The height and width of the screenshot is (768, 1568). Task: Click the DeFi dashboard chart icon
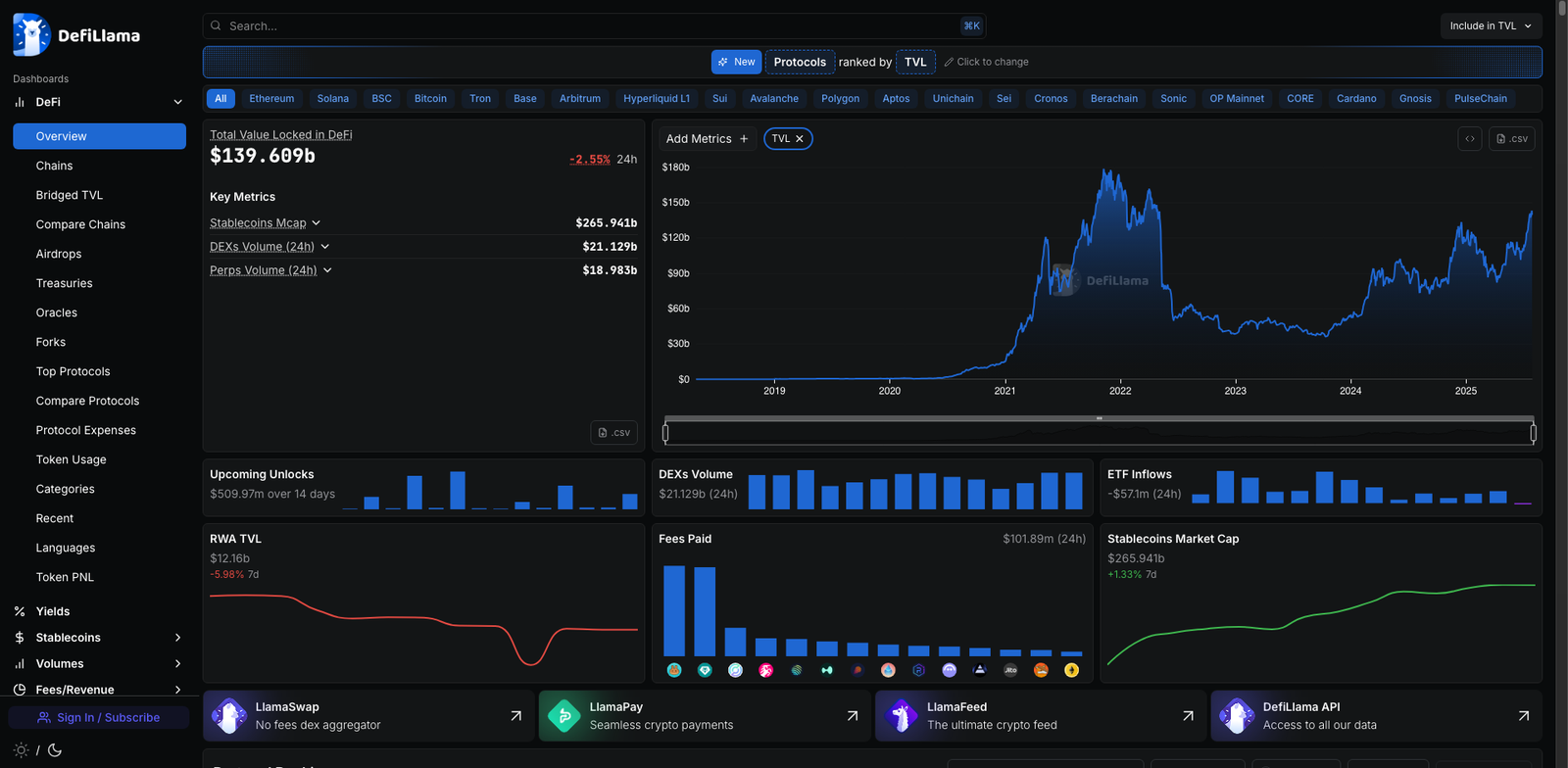click(x=20, y=102)
